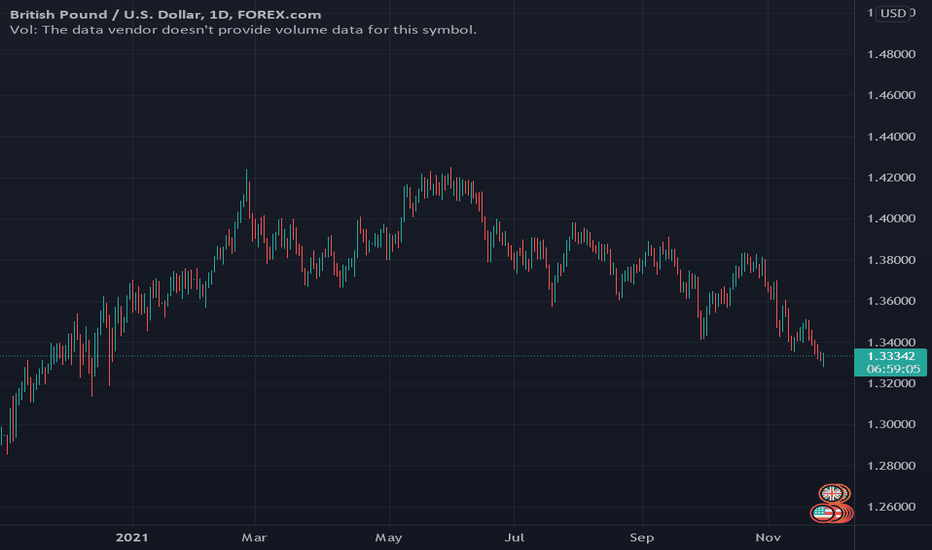Click the 1.26000 price axis label
Viewport: 932px width, 550px height.
coord(891,507)
